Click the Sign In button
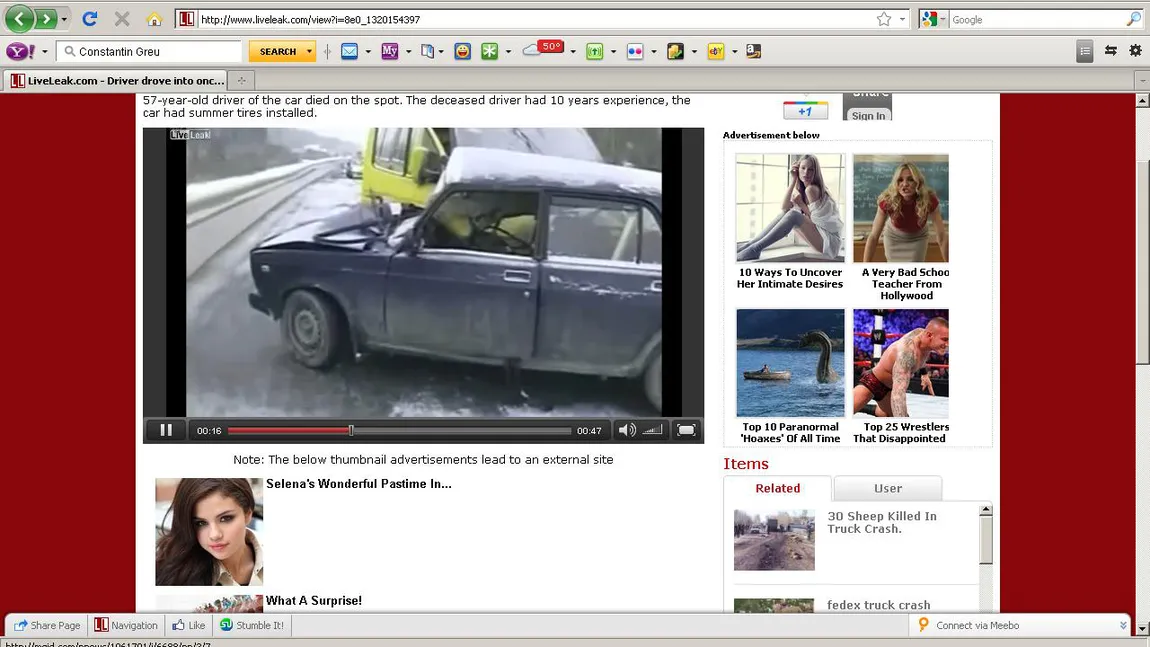This screenshot has width=1150, height=647. (x=868, y=115)
